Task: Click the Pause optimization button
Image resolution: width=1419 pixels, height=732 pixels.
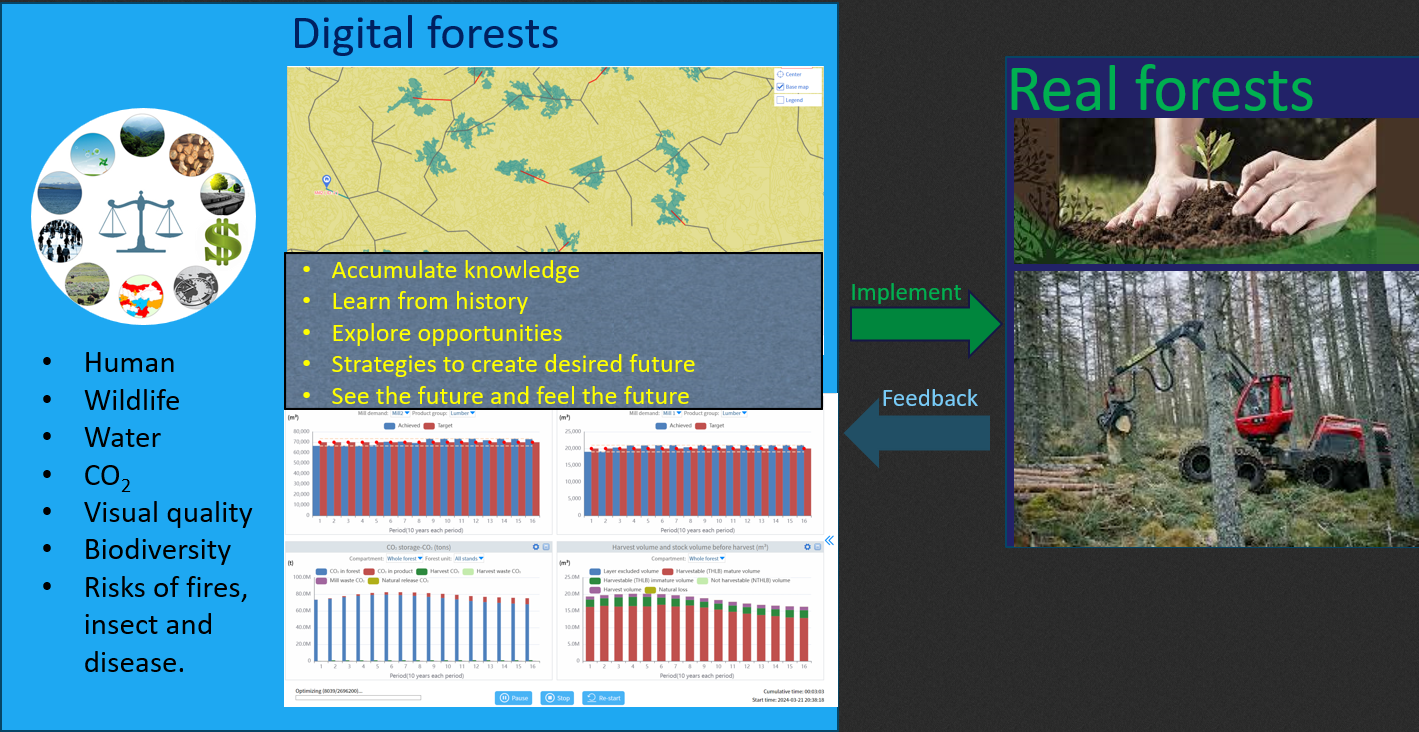Action: pos(513,698)
